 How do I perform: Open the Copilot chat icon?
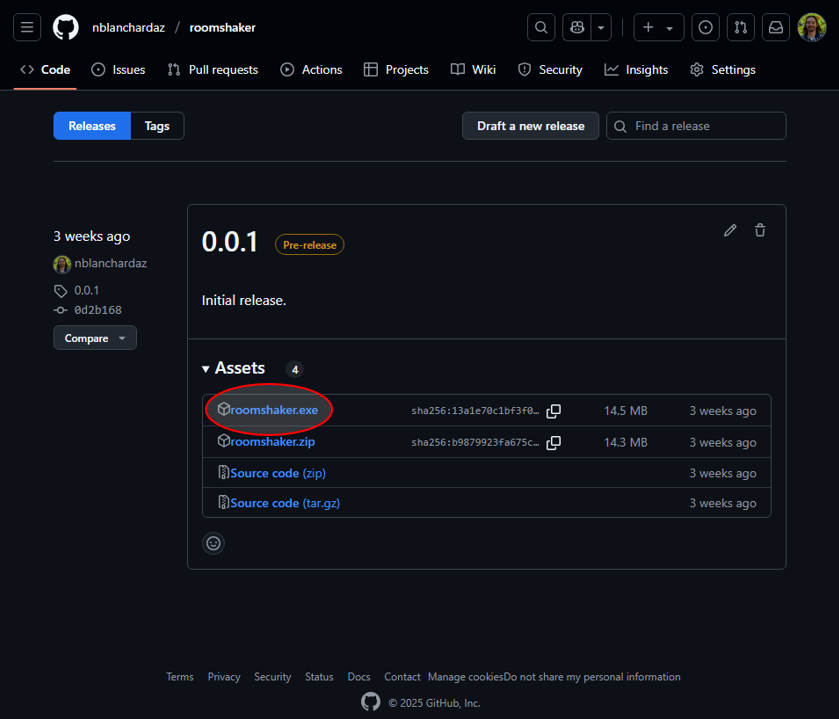tap(577, 27)
